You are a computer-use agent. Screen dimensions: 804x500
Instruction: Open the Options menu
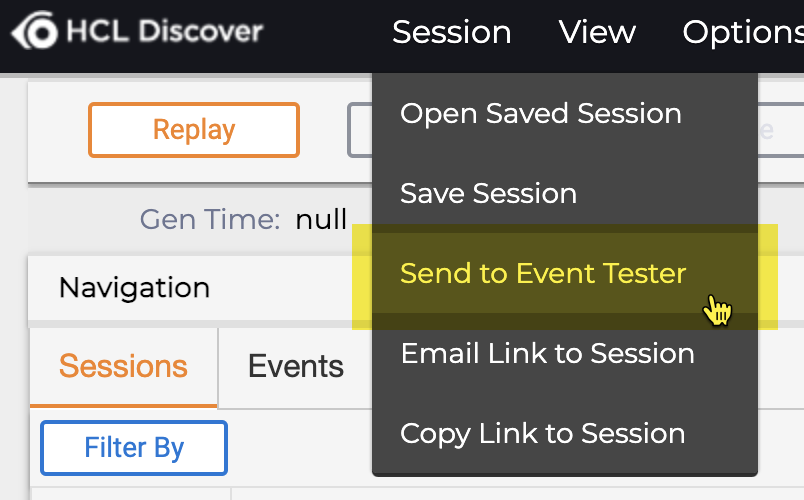tap(742, 32)
